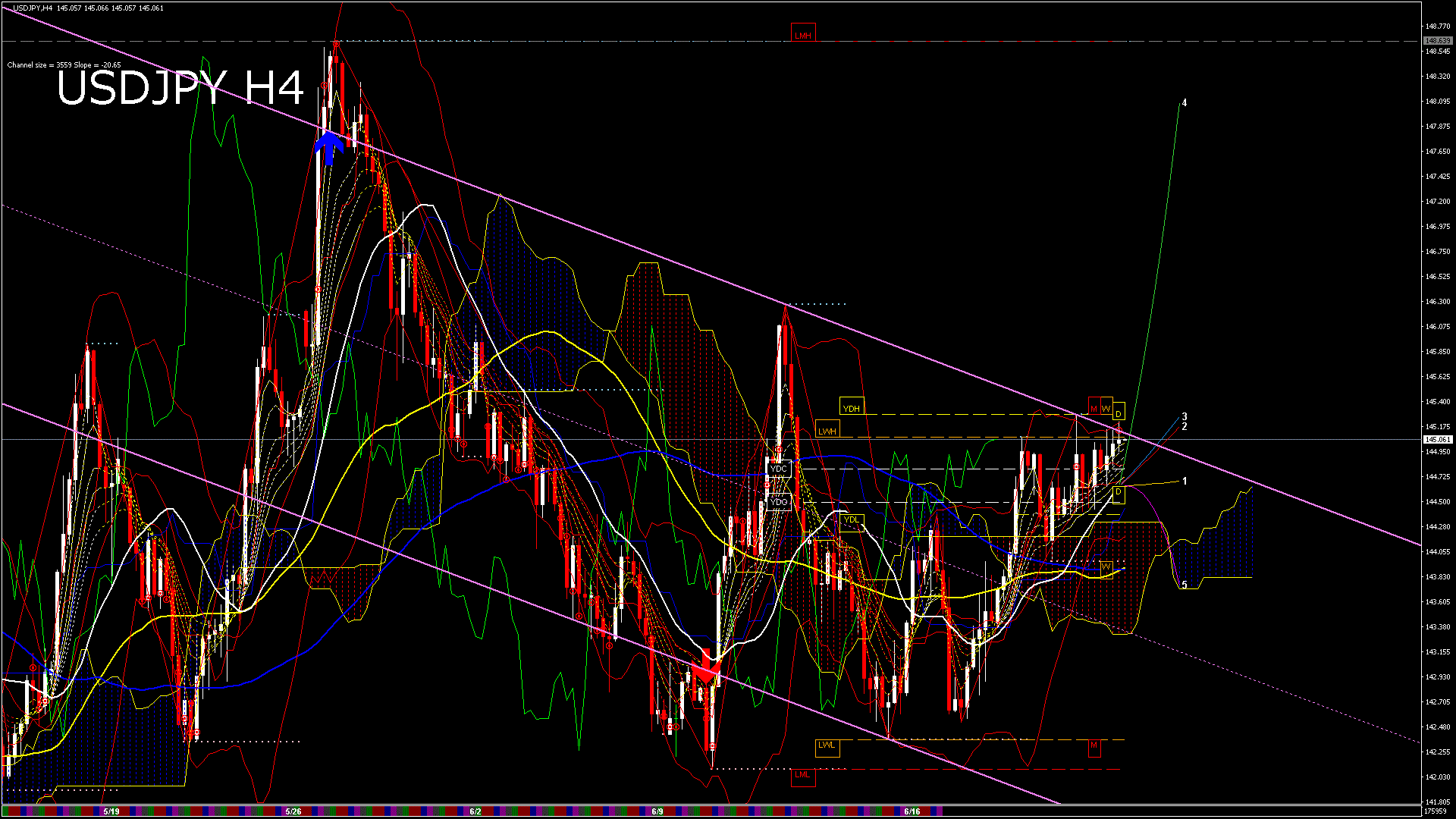Click the current price tag 145.061
1456x819 pixels.
tap(1437, 439)
